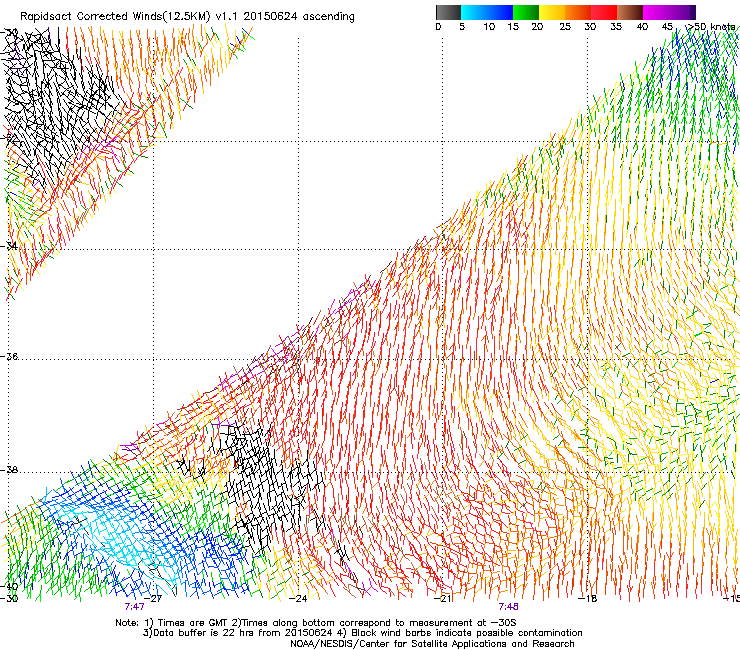The height and width of the screenshot is (650, 740).
Task: Click the -21 longitude axis label
Action: 443,599
